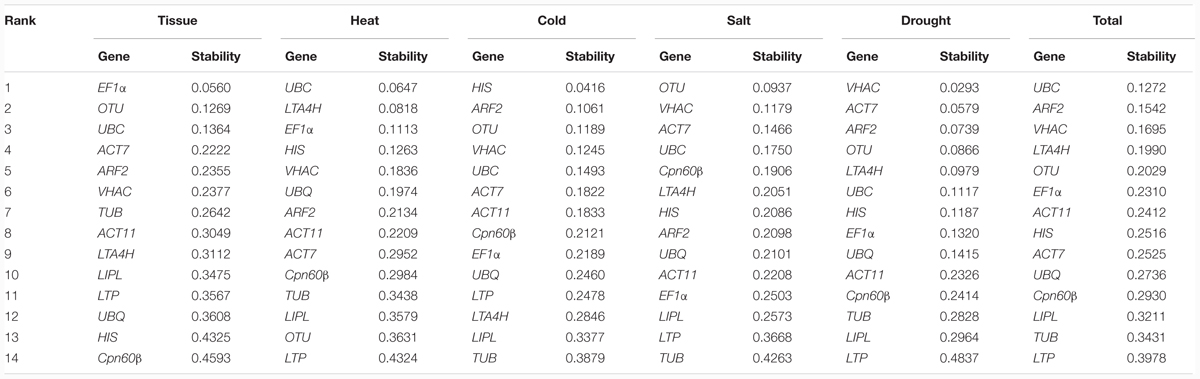The width and height of the screenshot is (1200, 379).
Task: Select LTA4H in Heat column rank 2
Action: point(302,108)
